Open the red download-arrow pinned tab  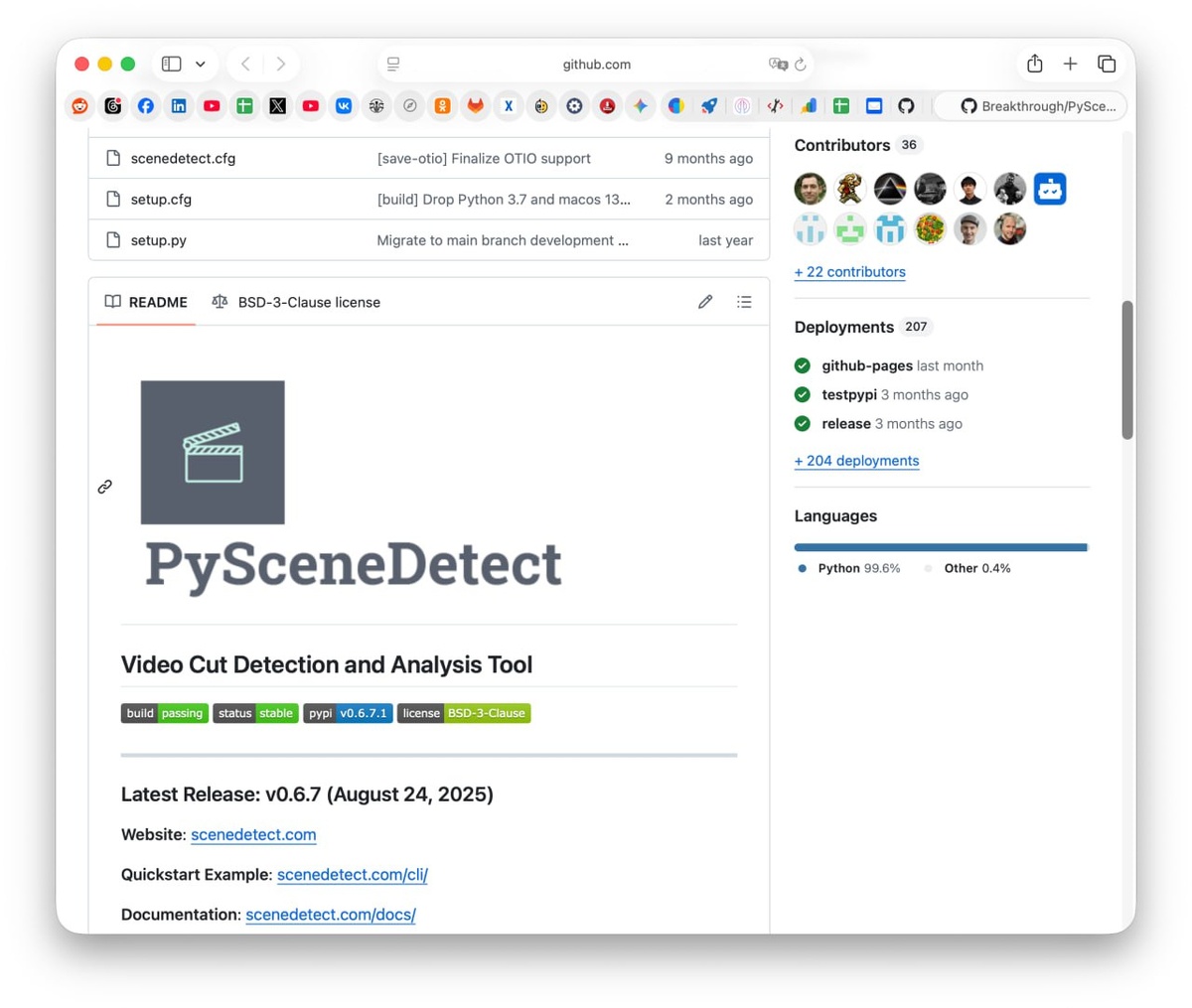[x=607, y=106]
